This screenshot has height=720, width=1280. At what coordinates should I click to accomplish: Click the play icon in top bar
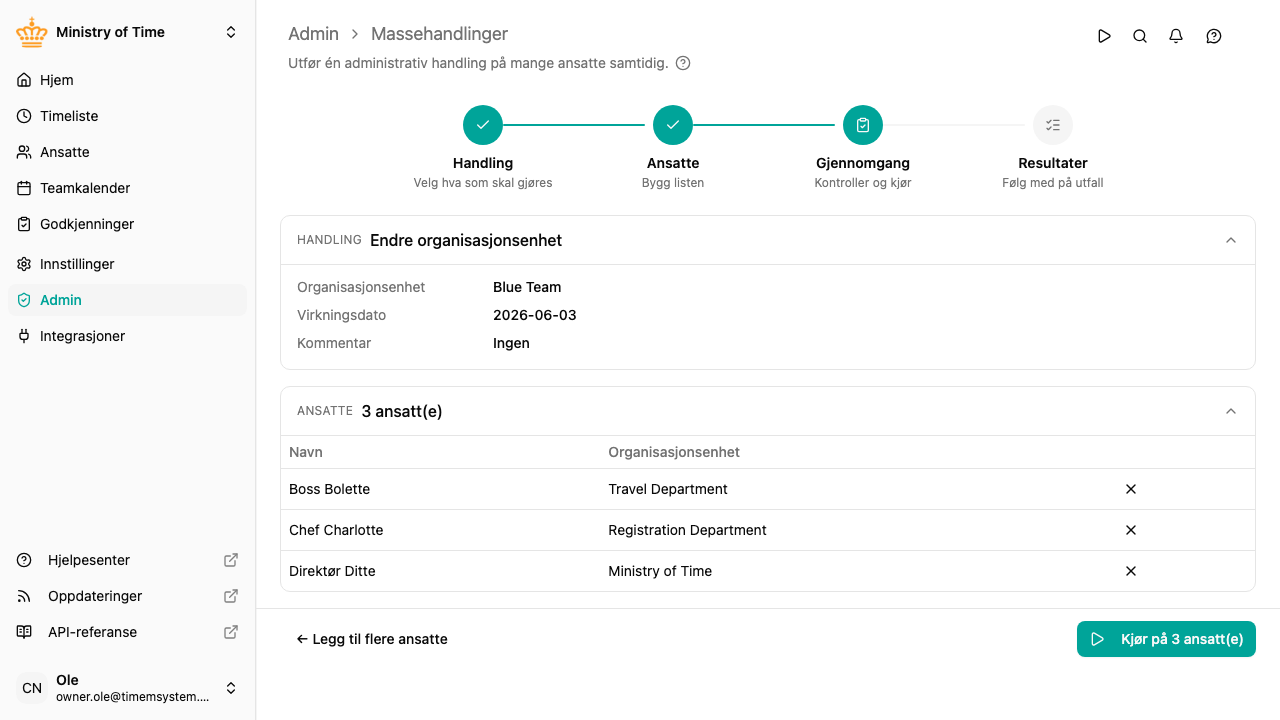1104,36
